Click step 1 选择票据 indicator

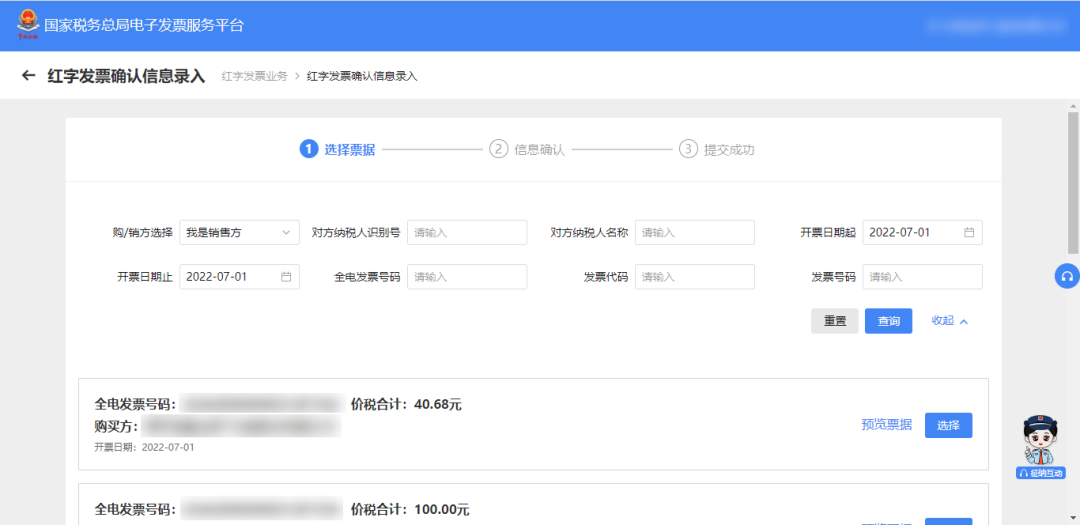[338, 150]
